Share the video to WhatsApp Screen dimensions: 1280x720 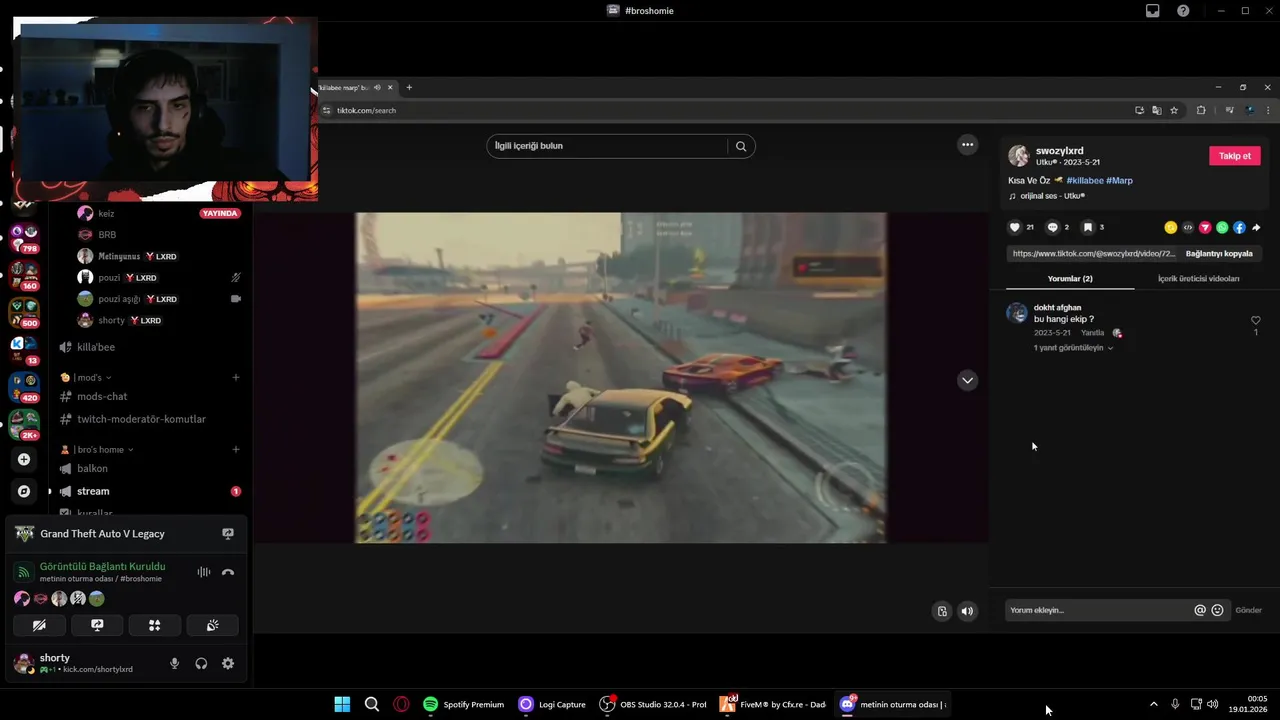1222,228
